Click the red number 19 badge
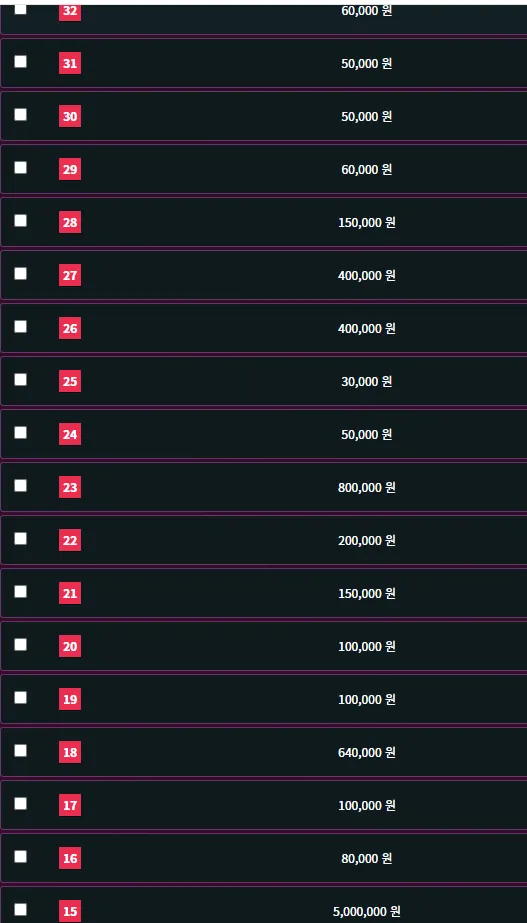 coord(70,699)
